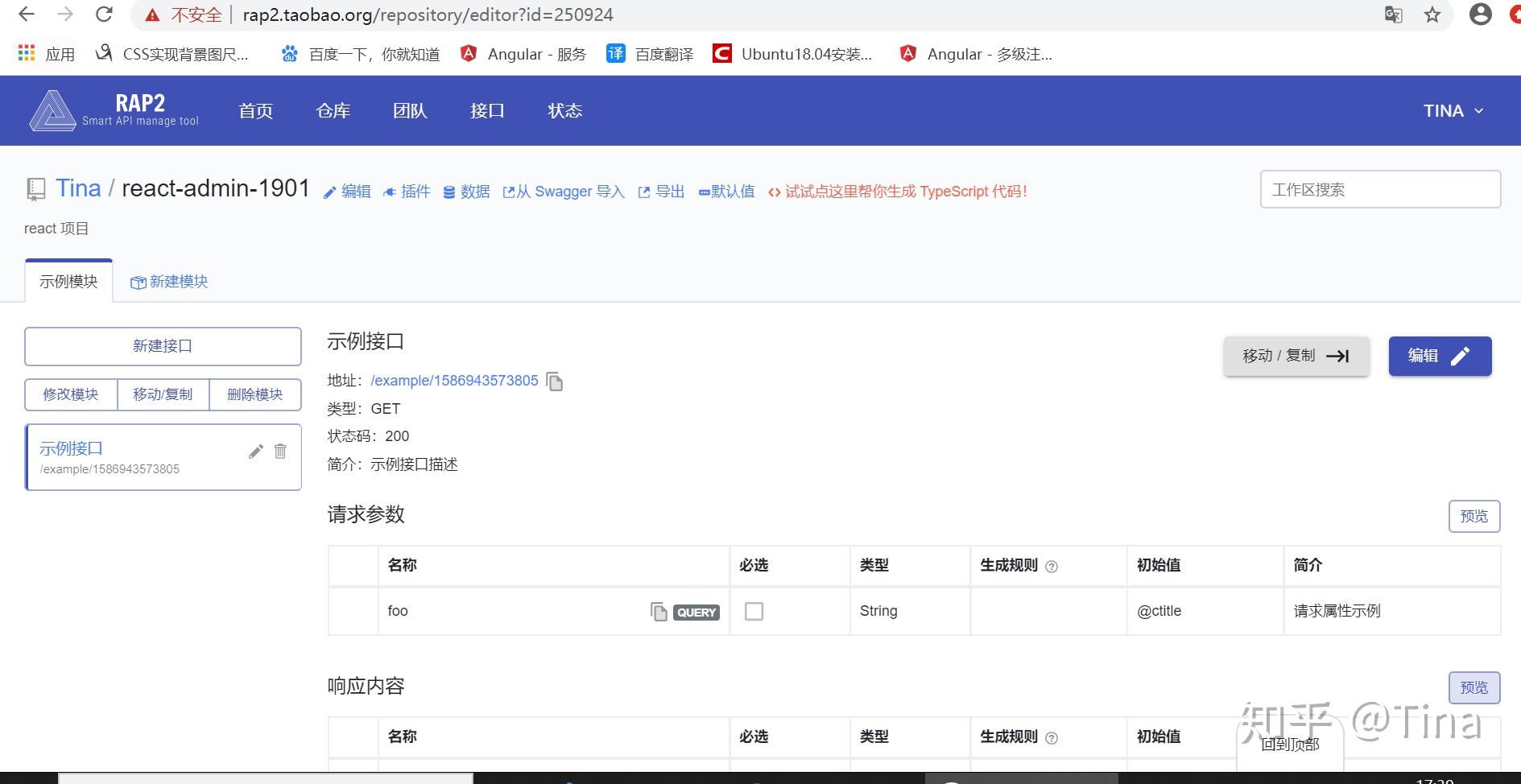This screenshot has width=1521, height=784.
Task: Switch to the 示例模块 tab
Action: (68, 282)
